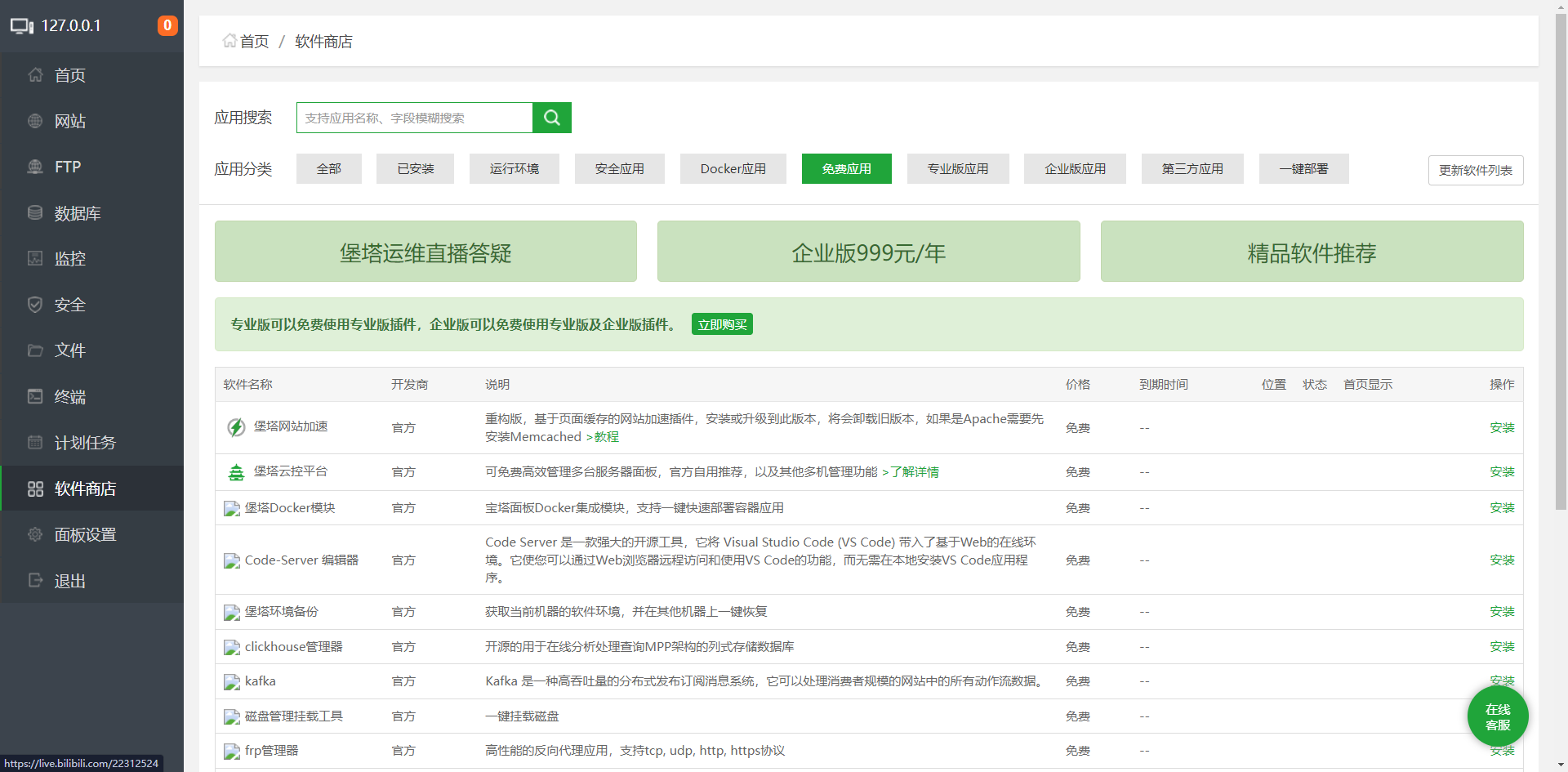
Task: Click the 数据库 database icon in sidebar
Action: point(35,212)
